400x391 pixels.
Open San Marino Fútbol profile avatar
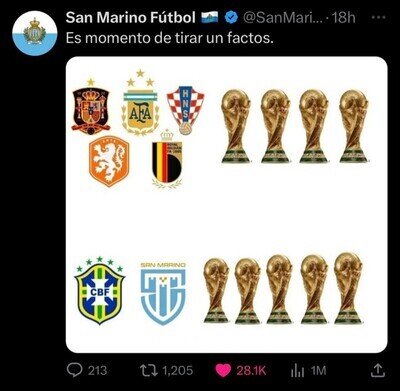coord(35,33)
